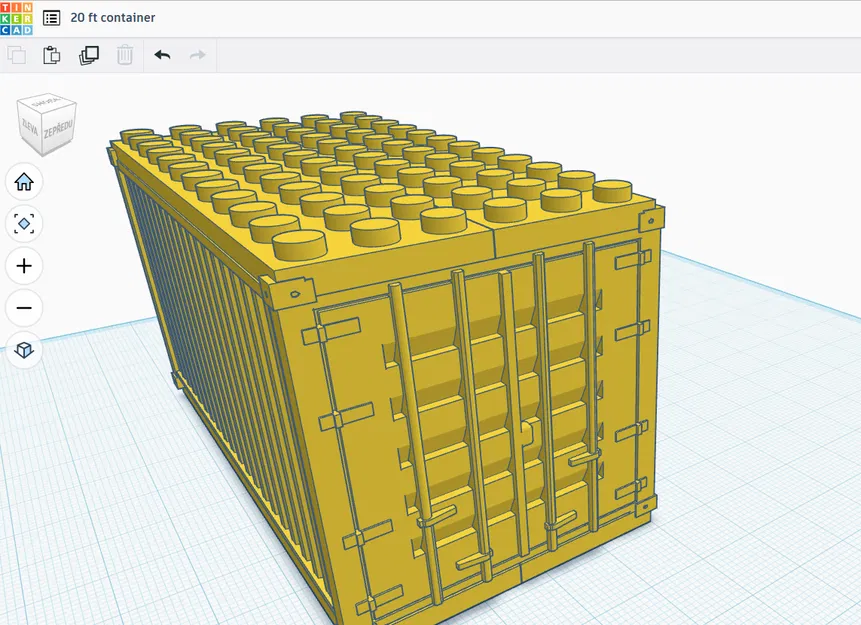Click the design name 20 ft container

(112, 17)
